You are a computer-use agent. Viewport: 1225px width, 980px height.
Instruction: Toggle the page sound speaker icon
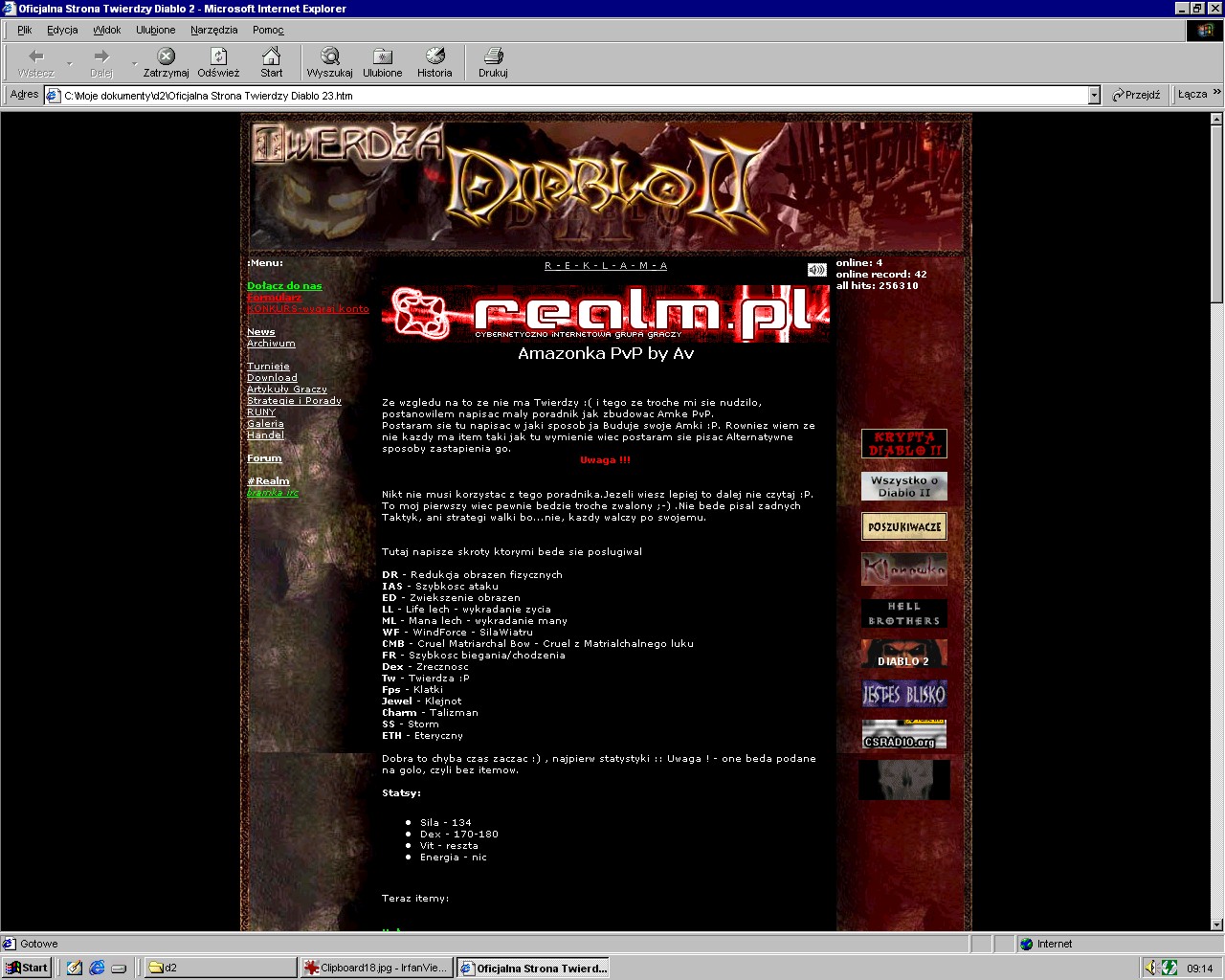point(816,270)
